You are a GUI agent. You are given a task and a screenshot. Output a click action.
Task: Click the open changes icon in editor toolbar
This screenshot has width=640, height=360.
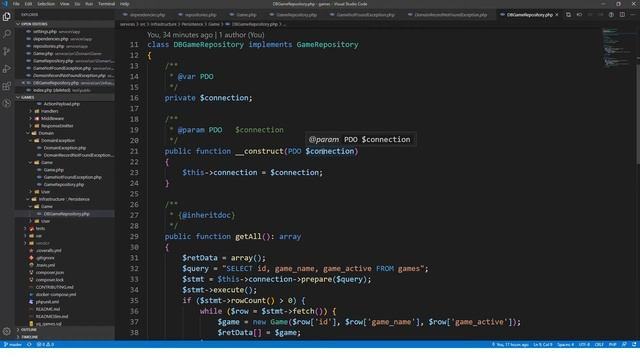click(568, 15)
